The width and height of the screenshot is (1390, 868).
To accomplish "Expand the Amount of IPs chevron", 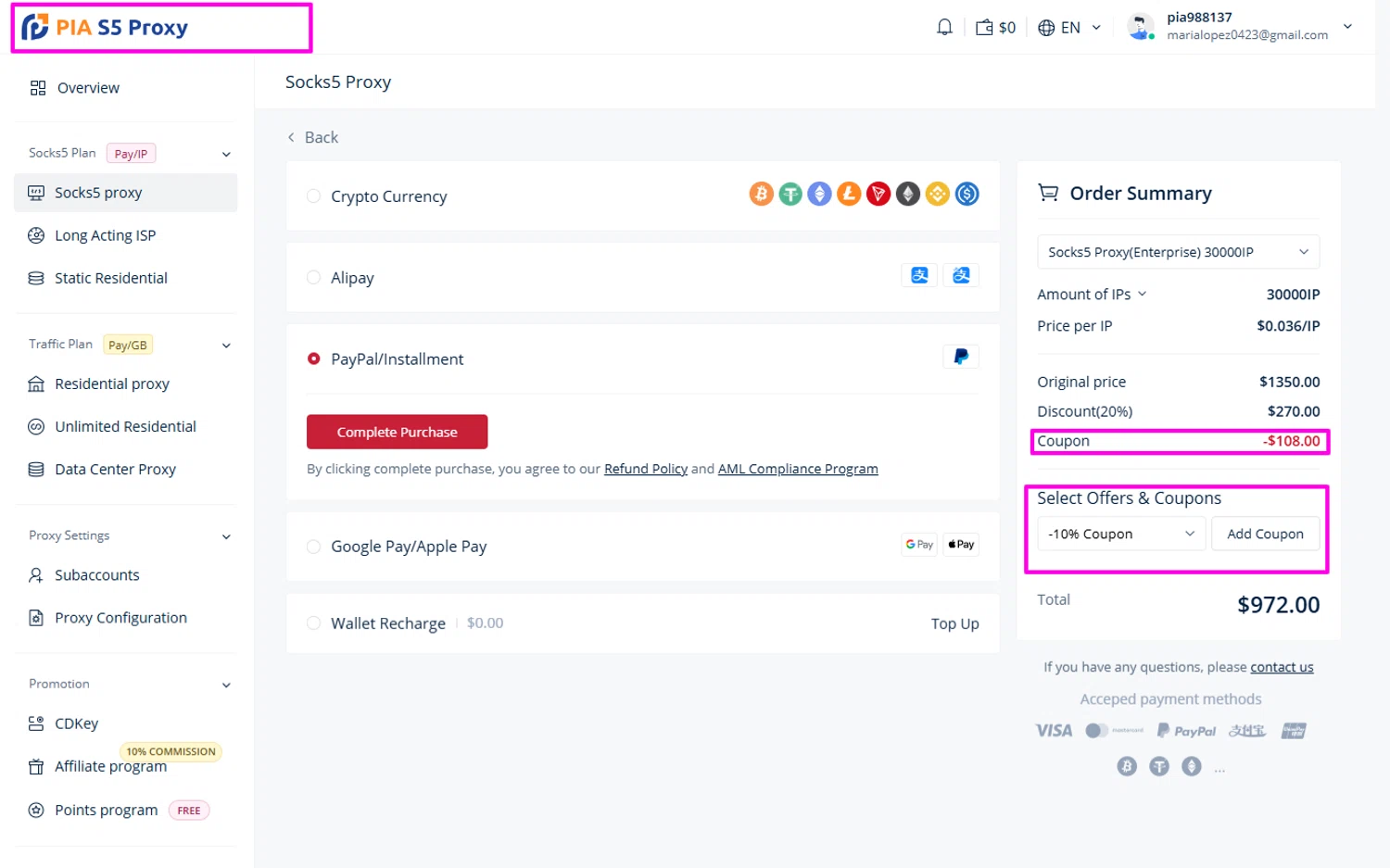I will click(1142, 294).
